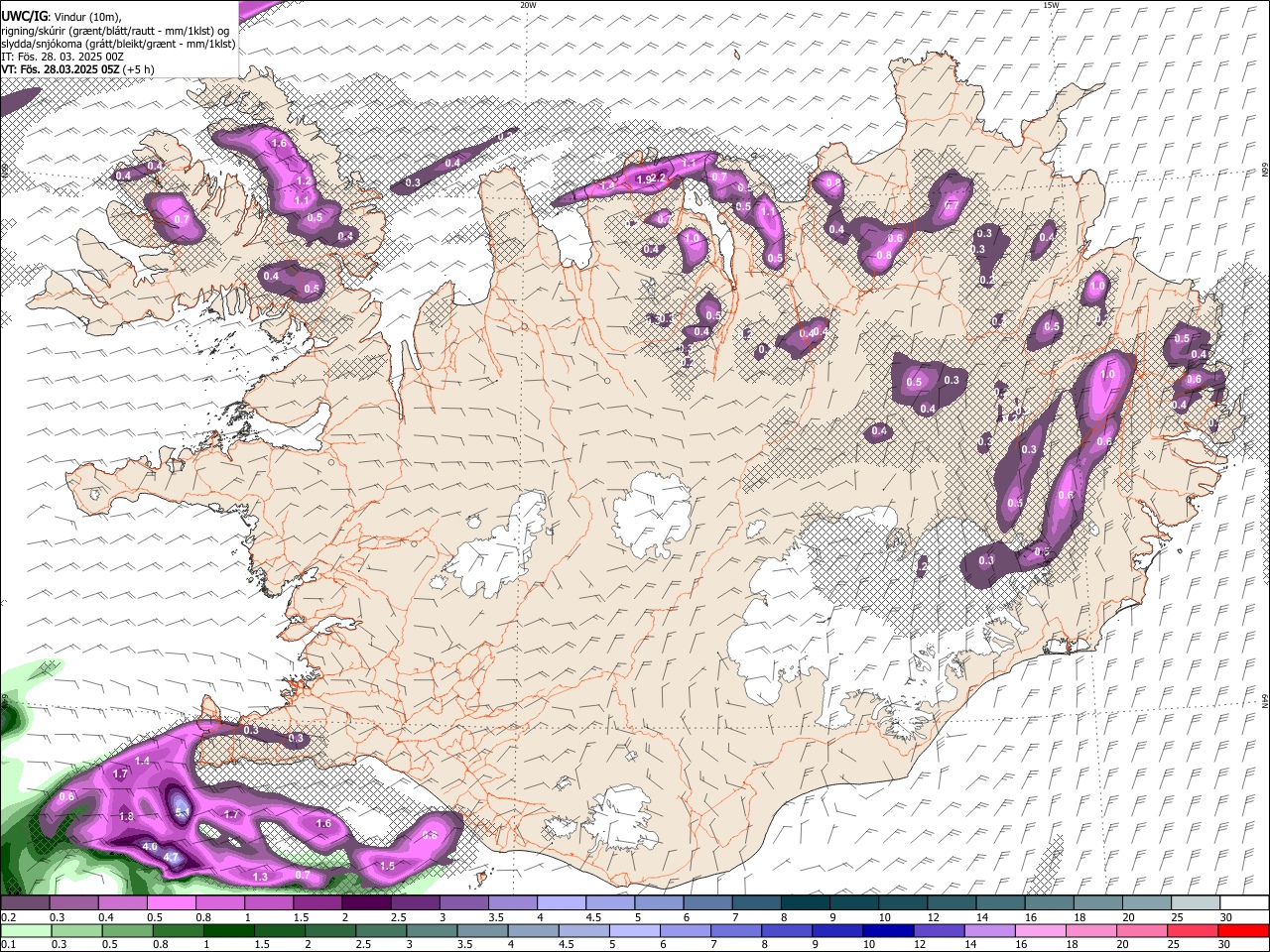Click the '2' label in the upper legend
This screenshot has width=1270, height=952.
(345, 917)
